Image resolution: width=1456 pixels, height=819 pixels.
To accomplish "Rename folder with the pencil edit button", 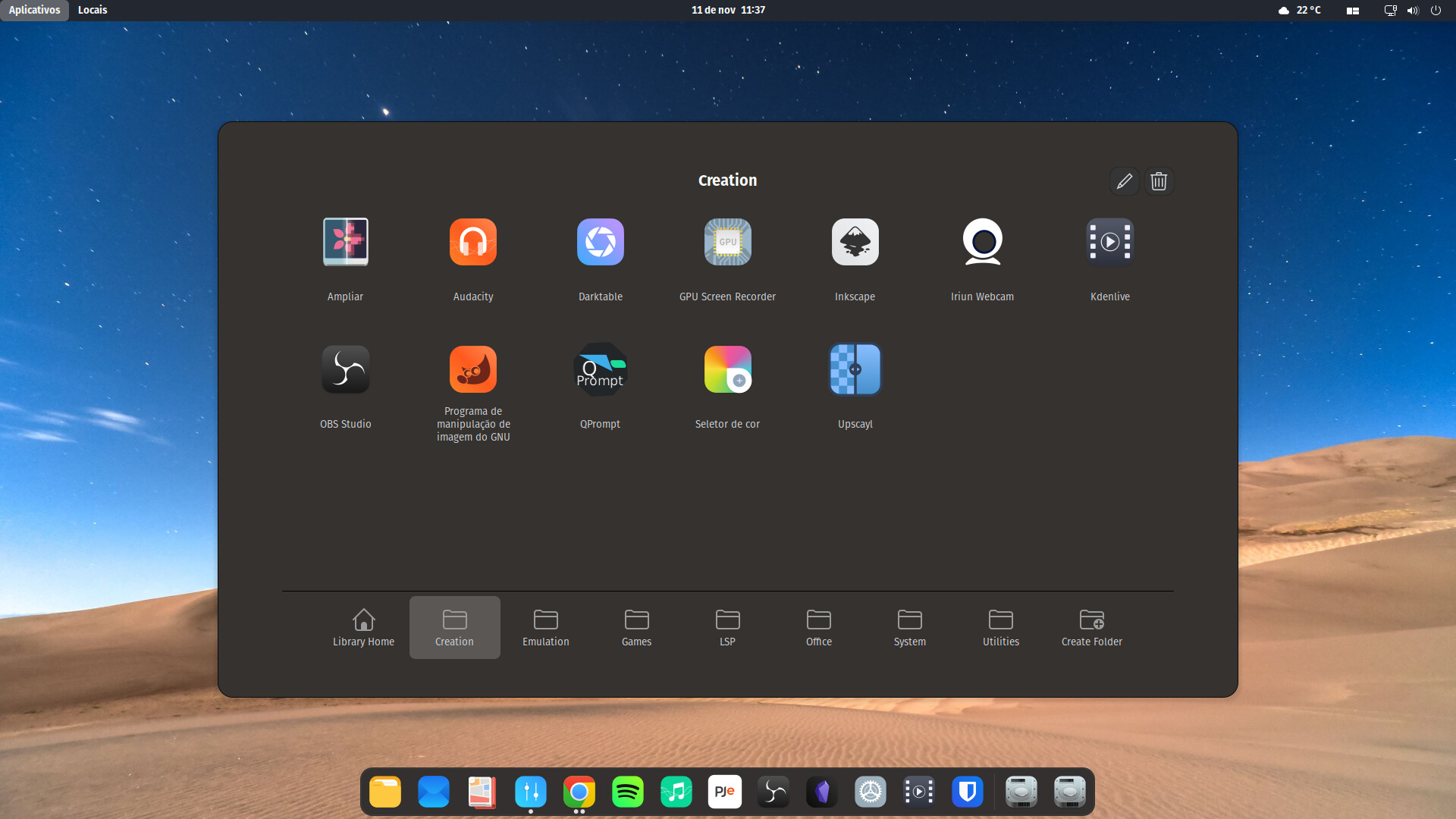I will [1124, 181].
